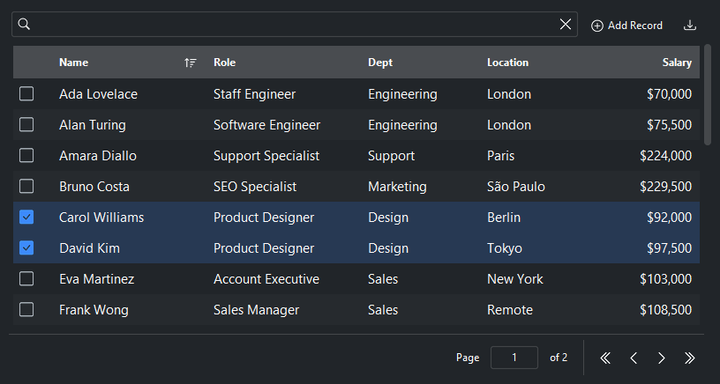Focus the search input field
Screen dimensions: 720x384
(295, 24)
